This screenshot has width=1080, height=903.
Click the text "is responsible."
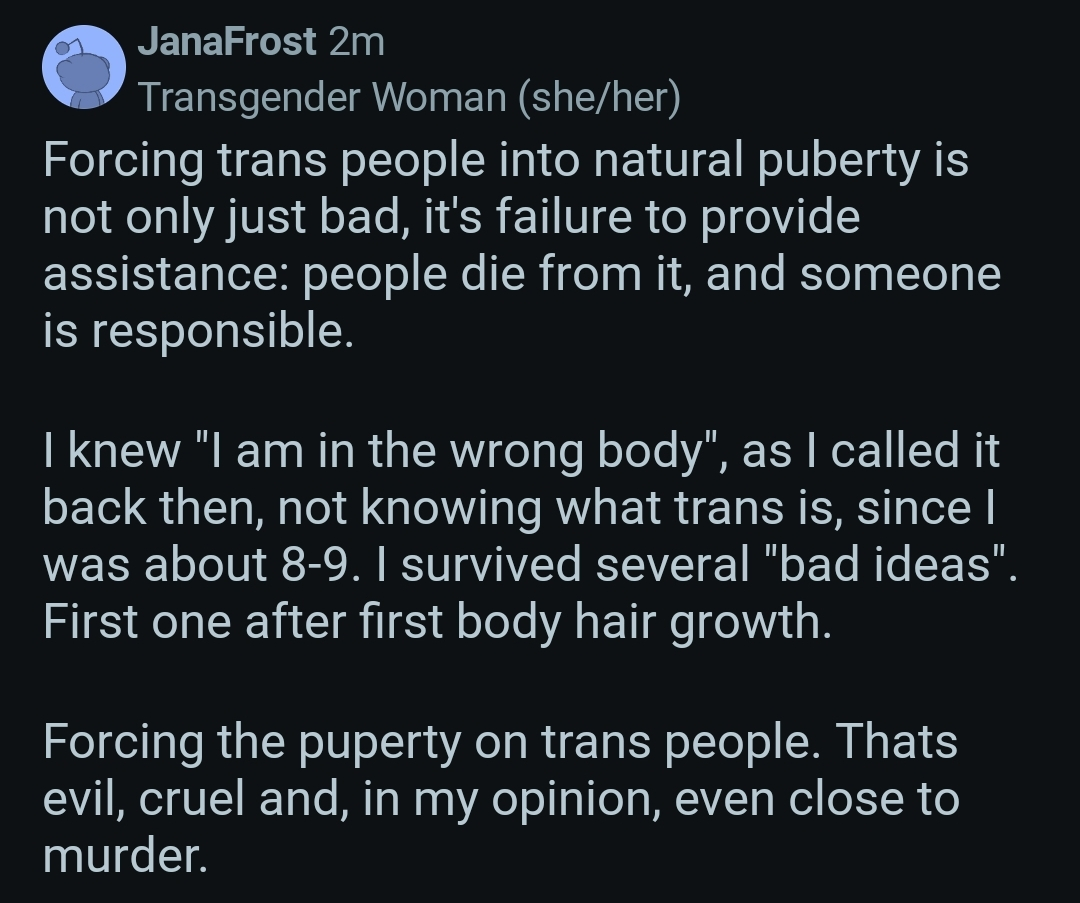coord(198,332)
